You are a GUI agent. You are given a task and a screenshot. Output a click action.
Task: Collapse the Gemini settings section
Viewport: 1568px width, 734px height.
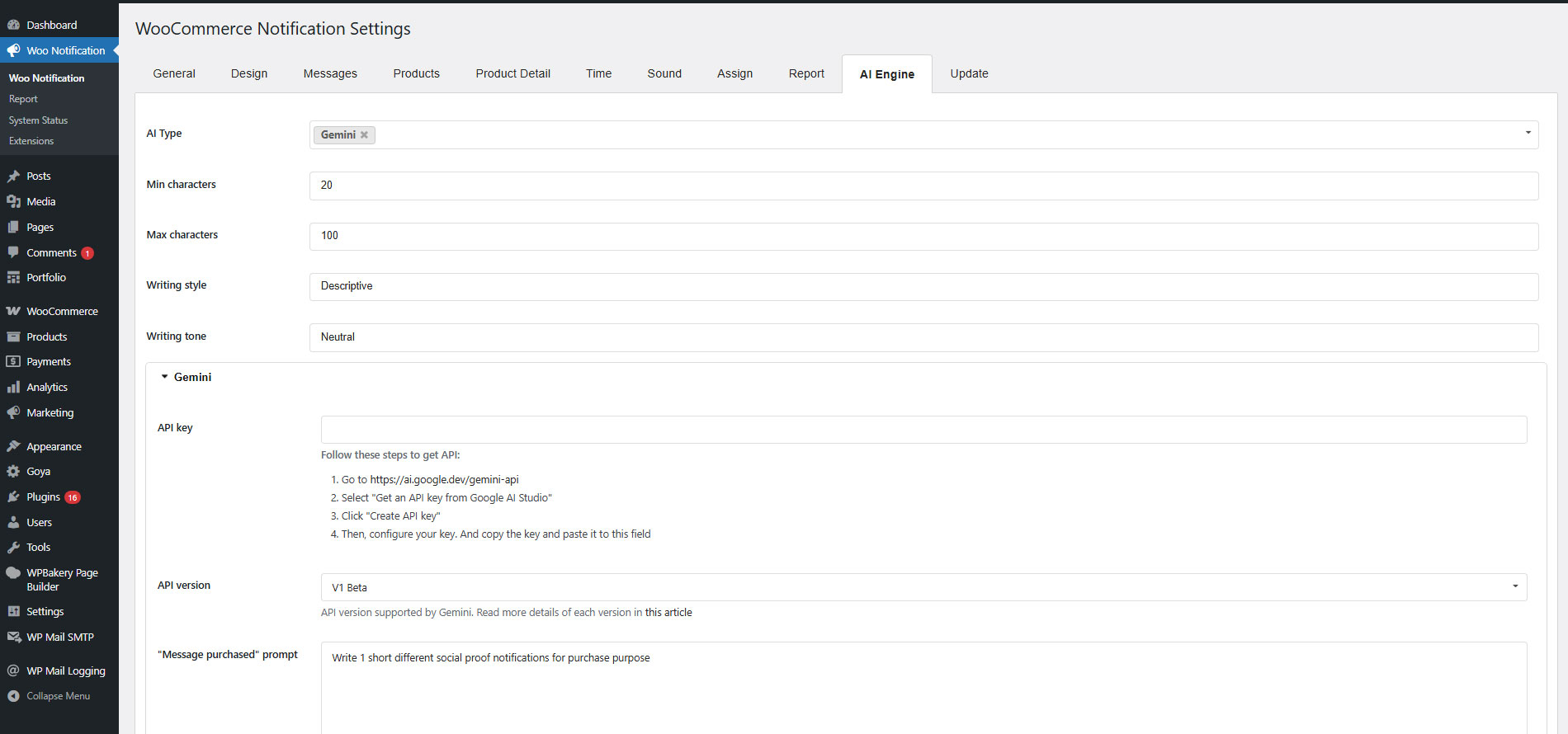pos(187,377)
